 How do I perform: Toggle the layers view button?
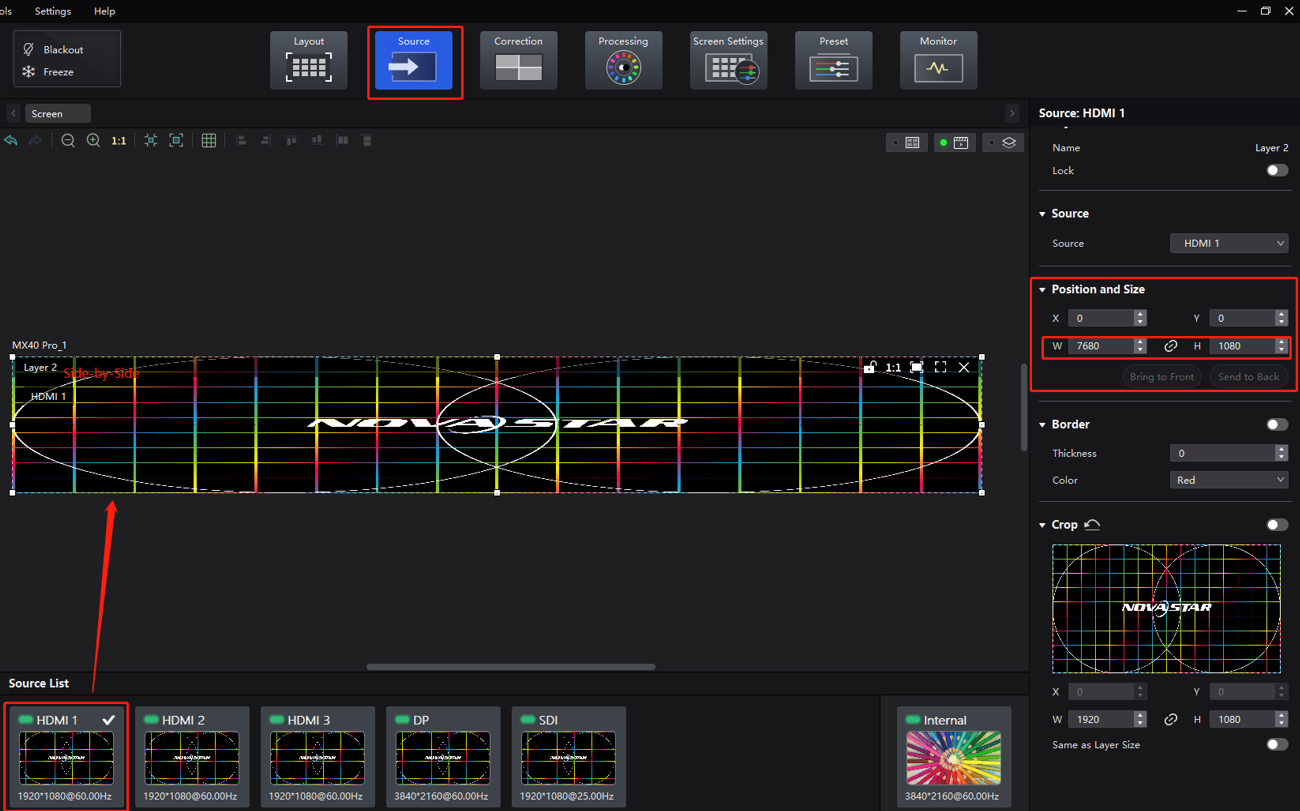tap(1003, 143)
